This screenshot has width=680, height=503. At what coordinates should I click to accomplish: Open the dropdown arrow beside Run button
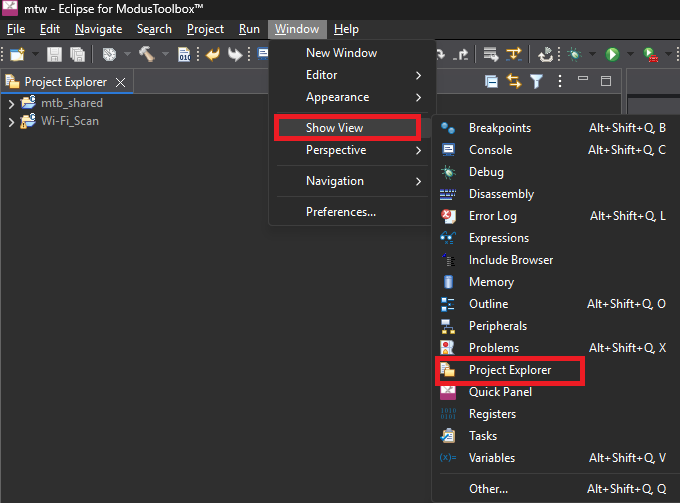coord(629,54)
